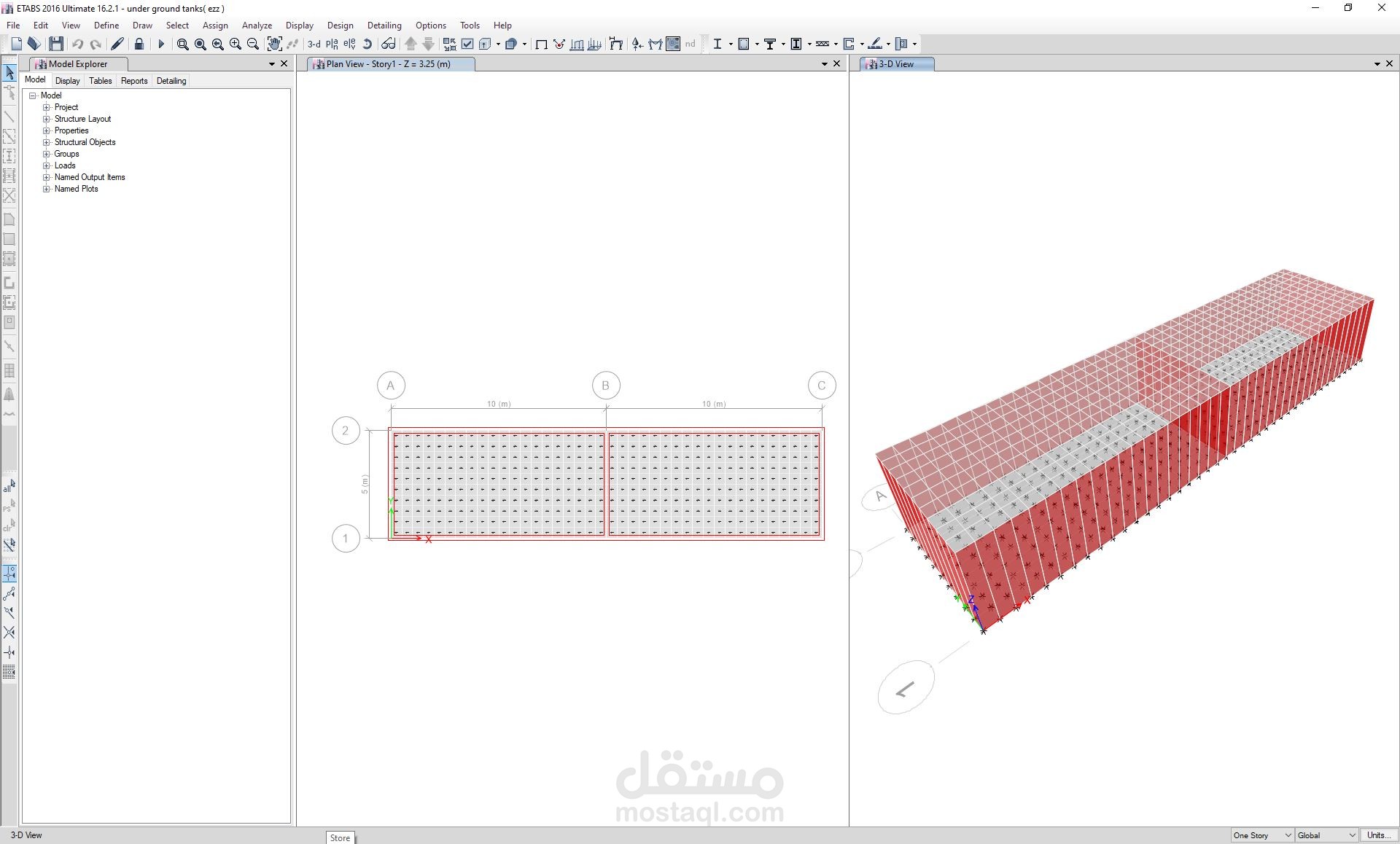The image size is (1400, 844).
Task: Show the undeformed shape frame icon
Action: 541,44
